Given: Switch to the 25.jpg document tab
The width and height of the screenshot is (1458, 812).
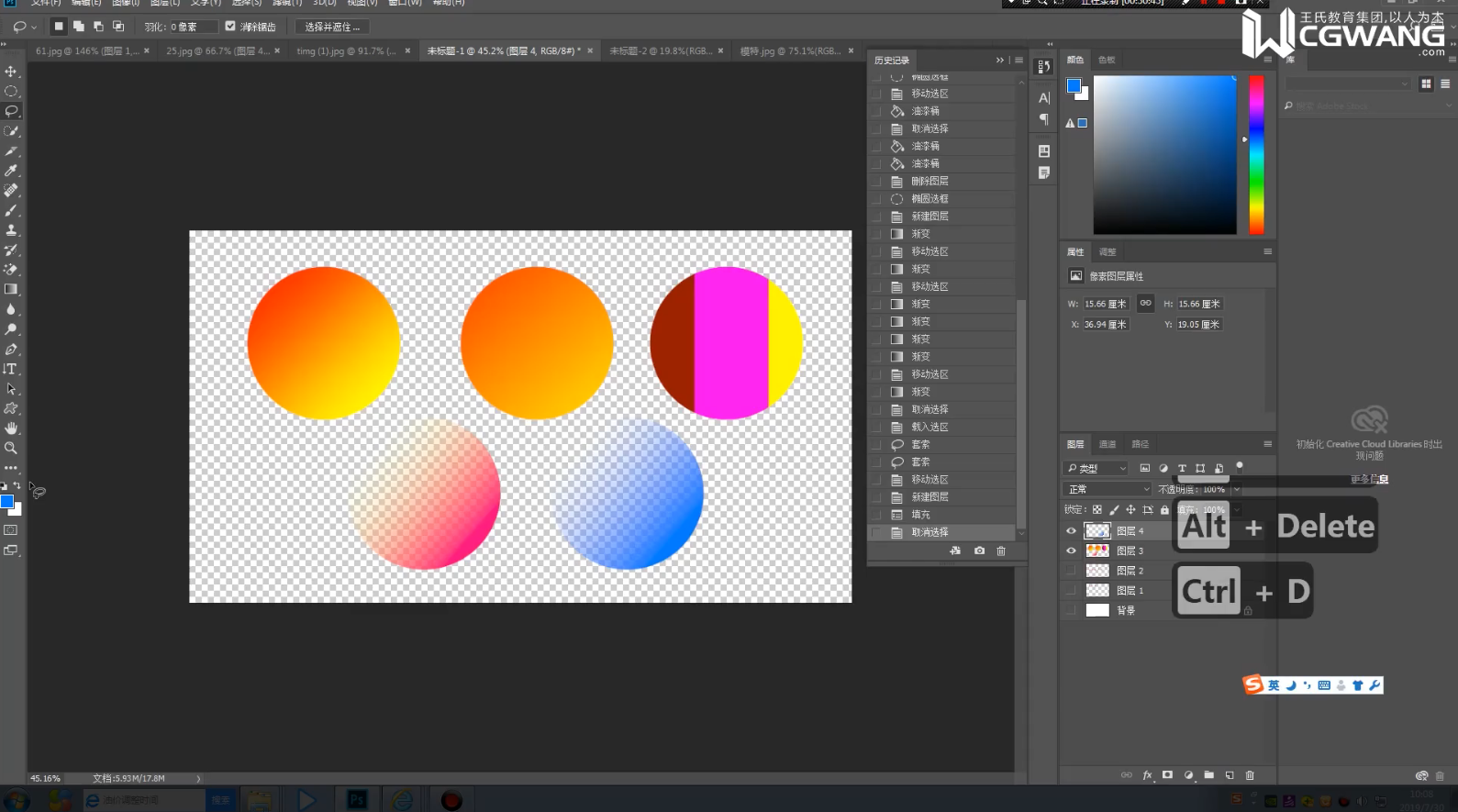Looking at the screenshot, I should click(x=217, y=51).
